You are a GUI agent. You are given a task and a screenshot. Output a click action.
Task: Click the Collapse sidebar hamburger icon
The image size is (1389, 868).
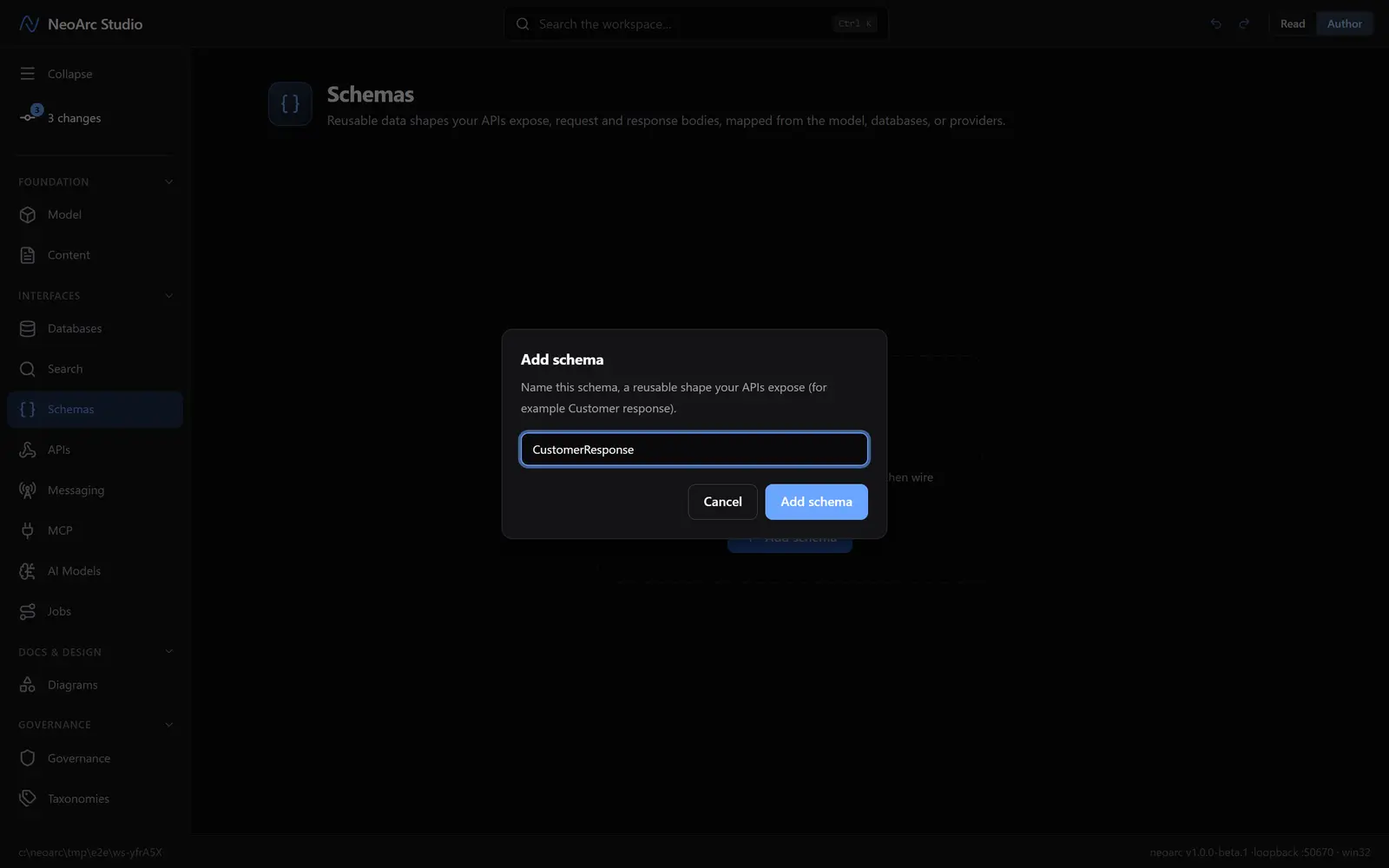point(28,74)
